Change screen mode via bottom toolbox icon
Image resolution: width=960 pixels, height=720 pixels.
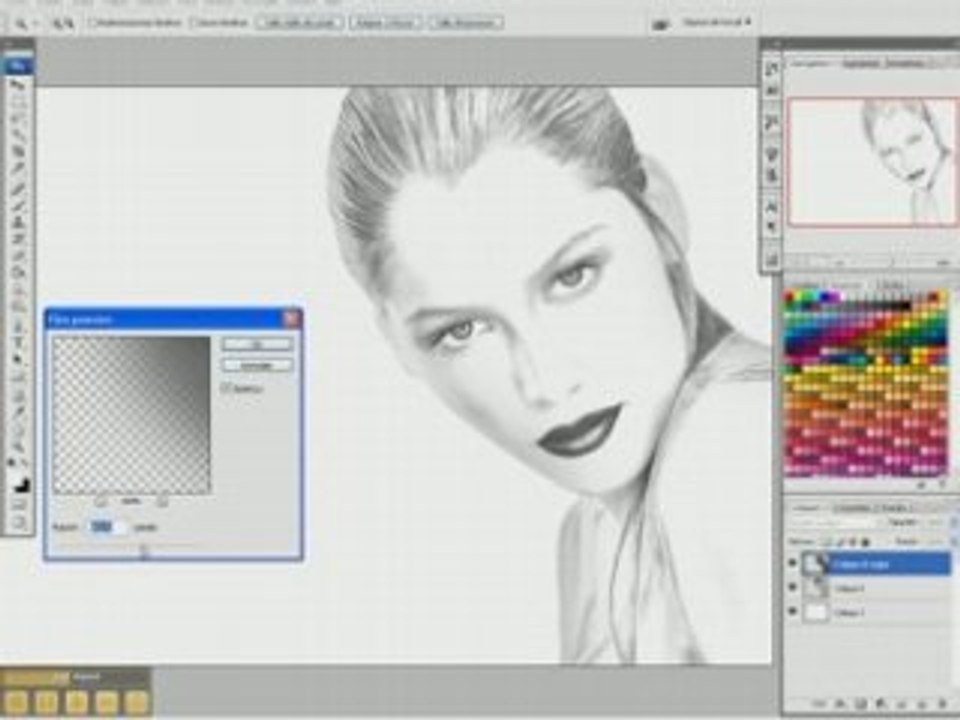18,523
